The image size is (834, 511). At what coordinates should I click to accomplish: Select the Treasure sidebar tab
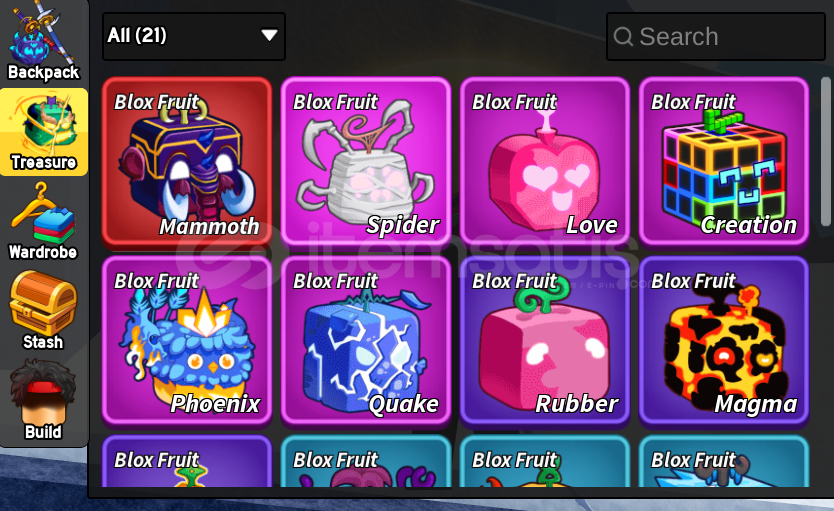pyautogui.click(x=44, y=132)
